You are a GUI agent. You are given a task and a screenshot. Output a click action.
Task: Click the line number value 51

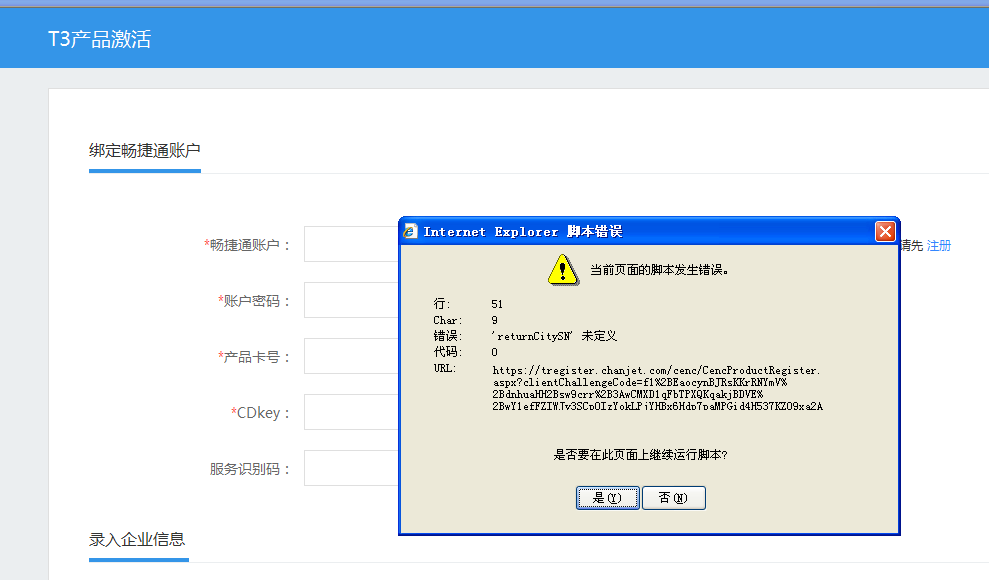497,304
